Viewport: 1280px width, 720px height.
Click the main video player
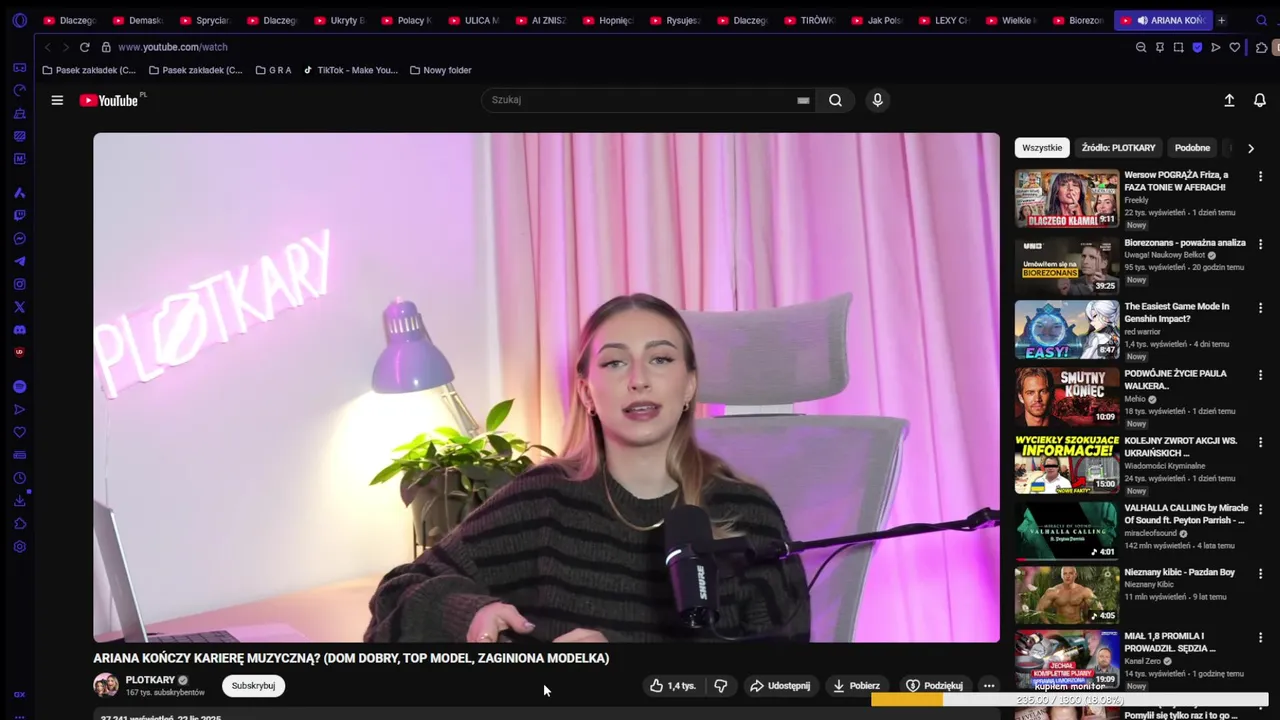546,387
